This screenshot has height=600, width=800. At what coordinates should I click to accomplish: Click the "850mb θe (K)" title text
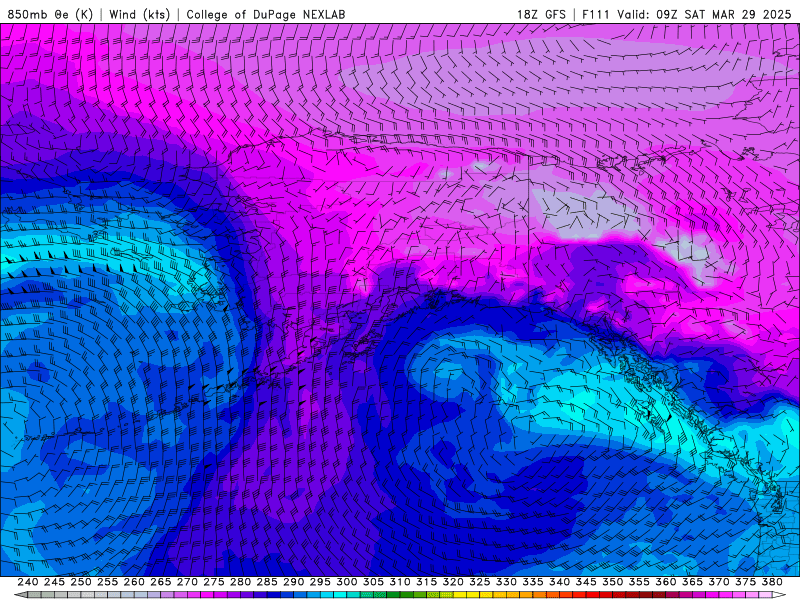(50, 14)
